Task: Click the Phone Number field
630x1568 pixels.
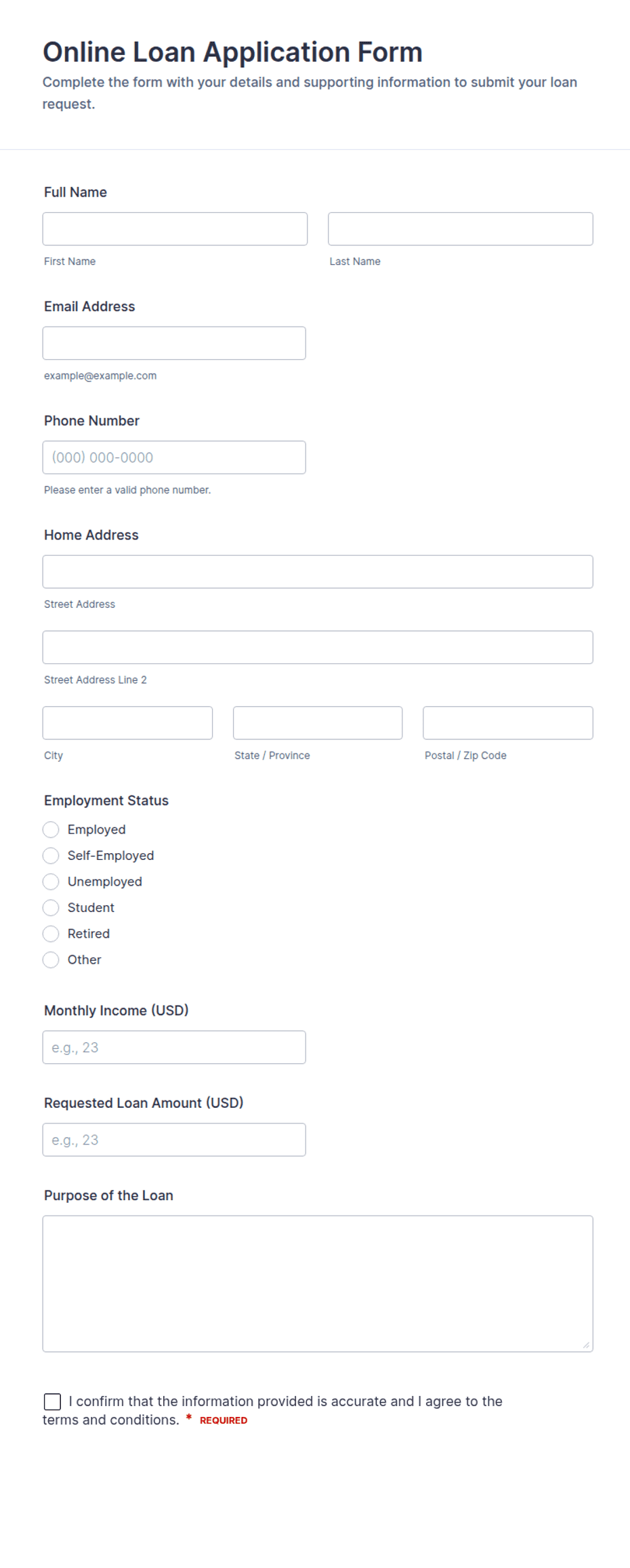Action: click(x=174, y=457)
